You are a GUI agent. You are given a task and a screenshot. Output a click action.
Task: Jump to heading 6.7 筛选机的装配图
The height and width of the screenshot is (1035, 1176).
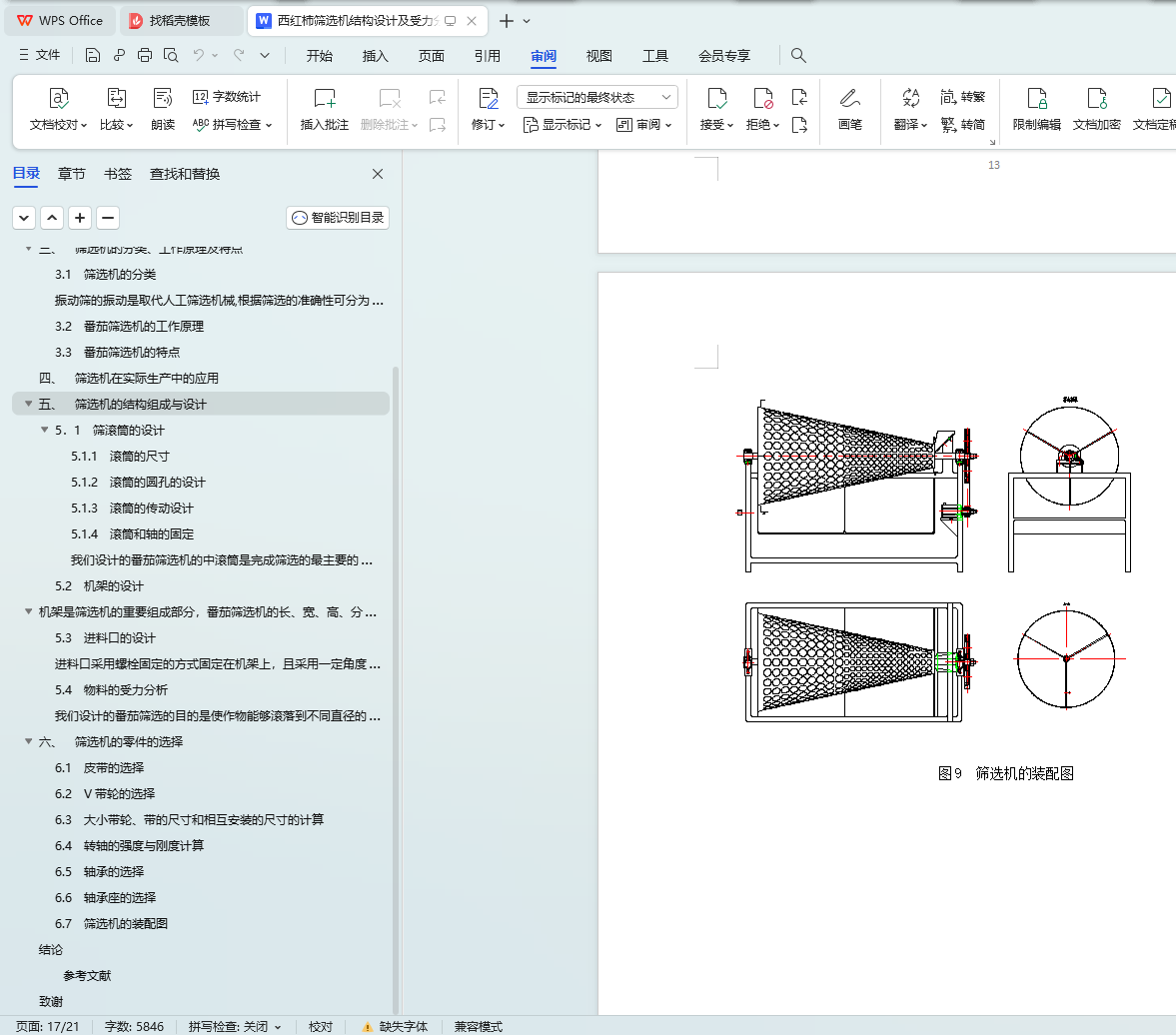click(111, 923)
